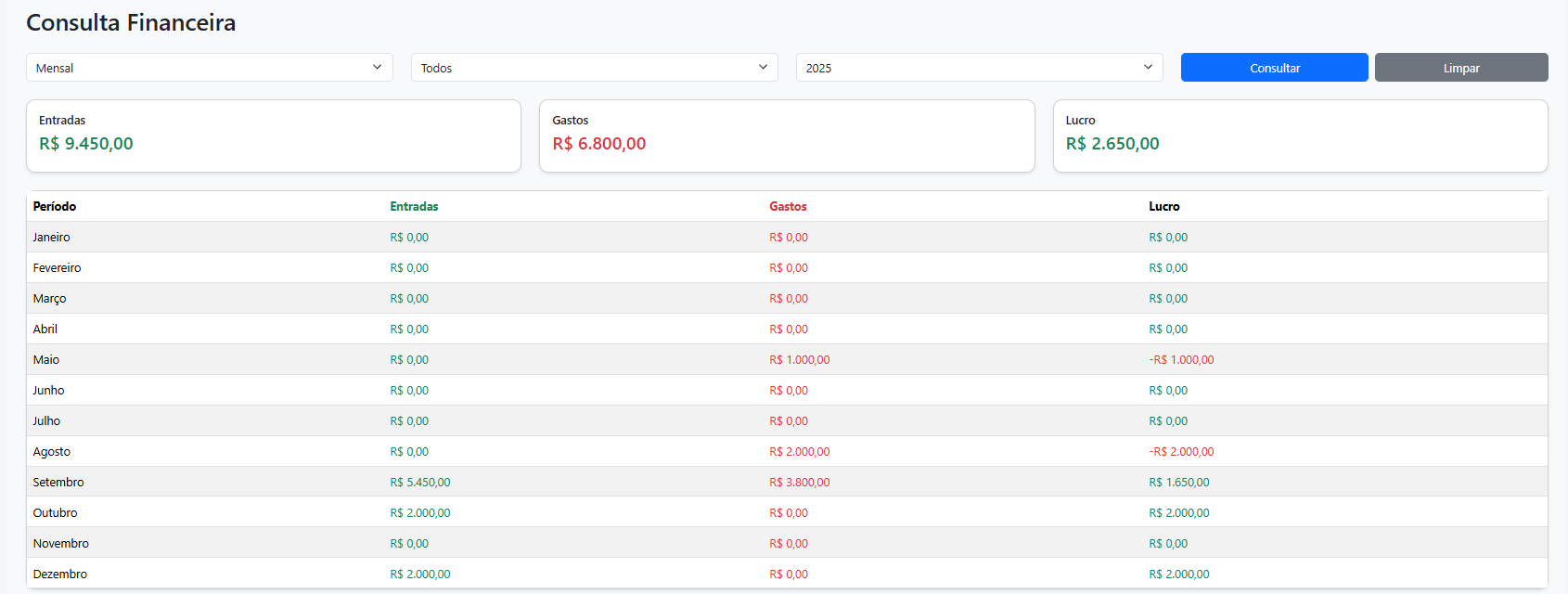Open the Mensal period dropdown
This screenshot has height=594, width=1568.
pos(209,68)
